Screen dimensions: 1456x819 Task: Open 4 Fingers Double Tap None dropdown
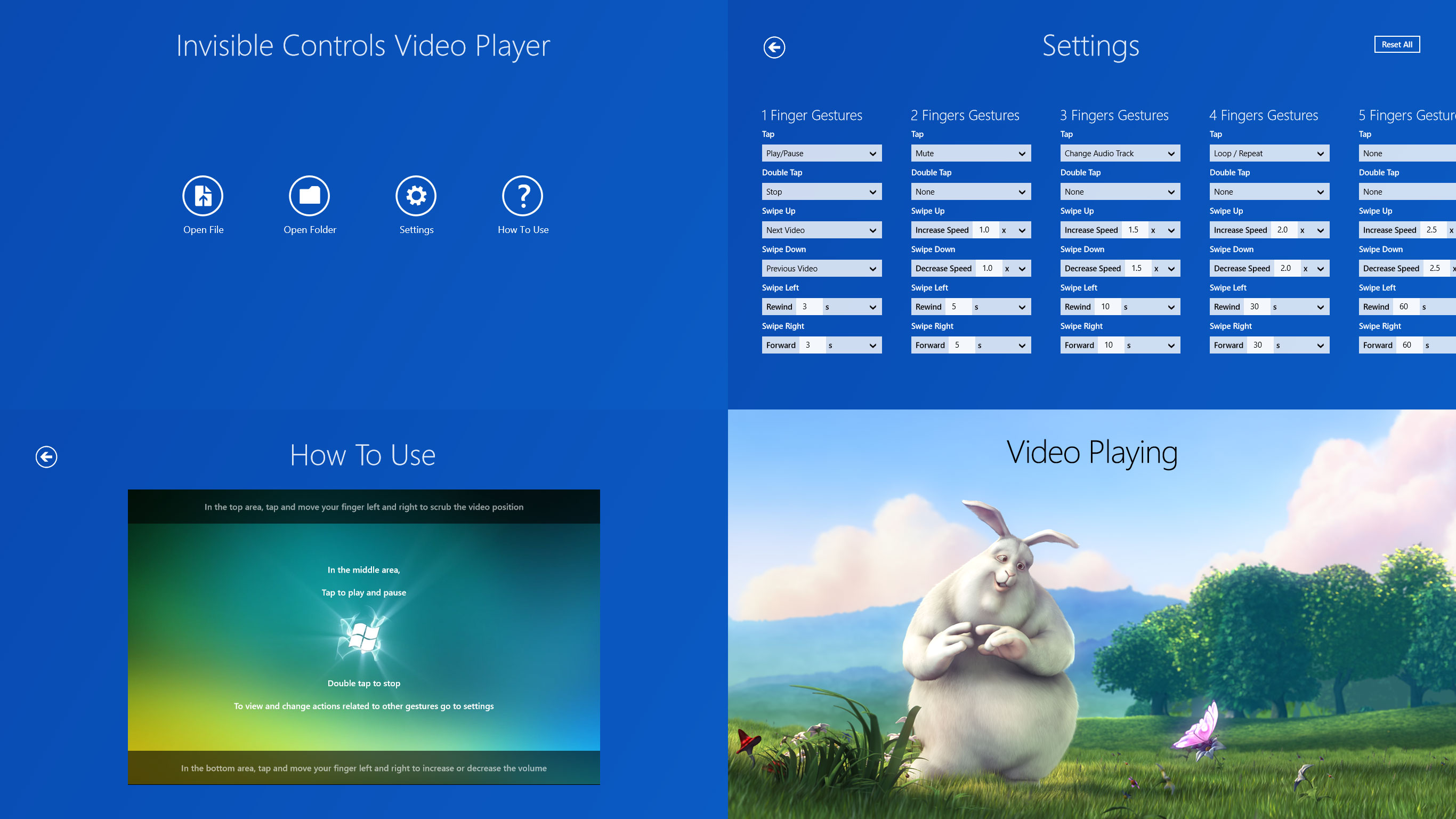point(1269,192)
